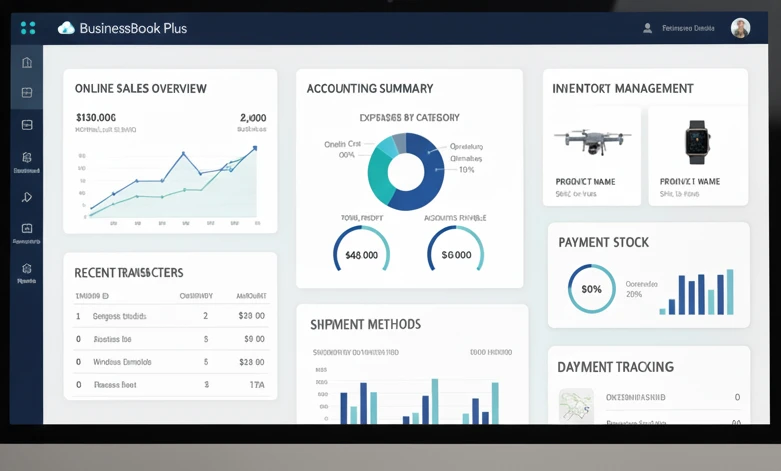Open the map thumbnail in Payment Tracking
The image size is (781, 471).
coord(576,406)
